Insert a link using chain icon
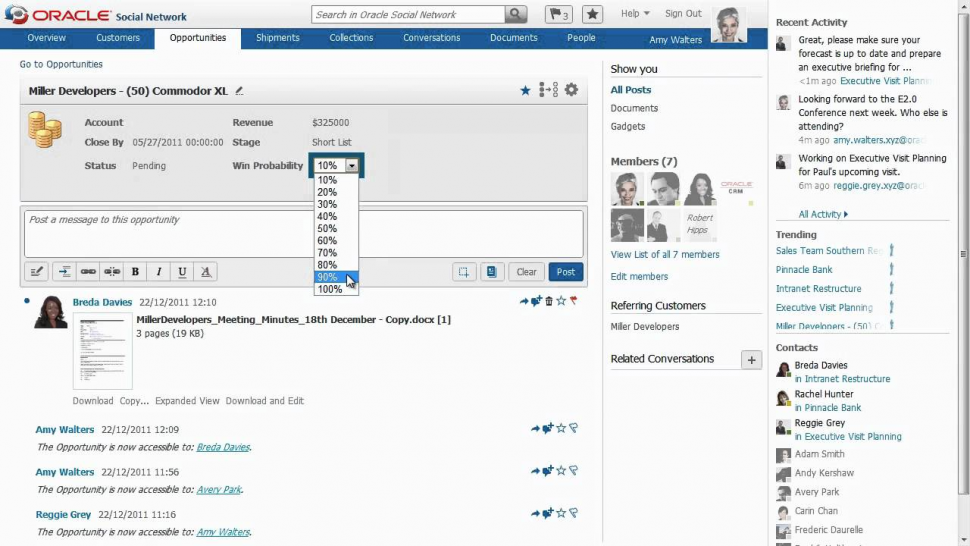 click(88, 271)
